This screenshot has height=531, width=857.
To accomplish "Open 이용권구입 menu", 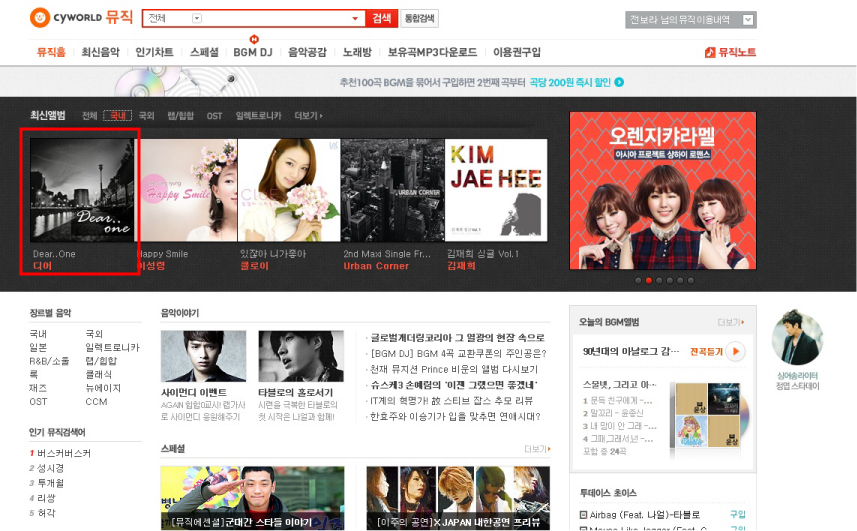I will (x=516, y=52).
